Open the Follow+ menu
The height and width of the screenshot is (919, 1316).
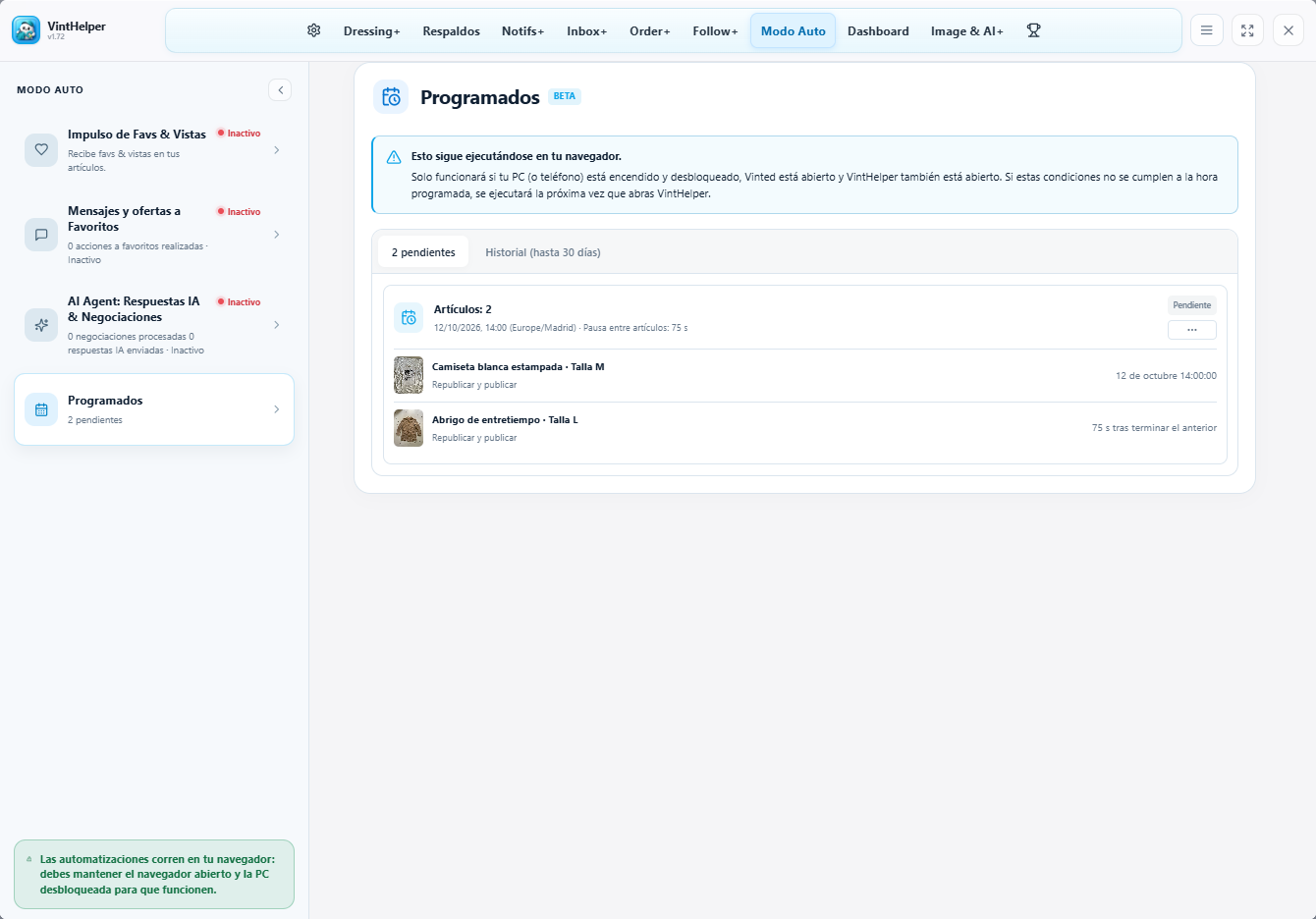[x=715, y=31]
